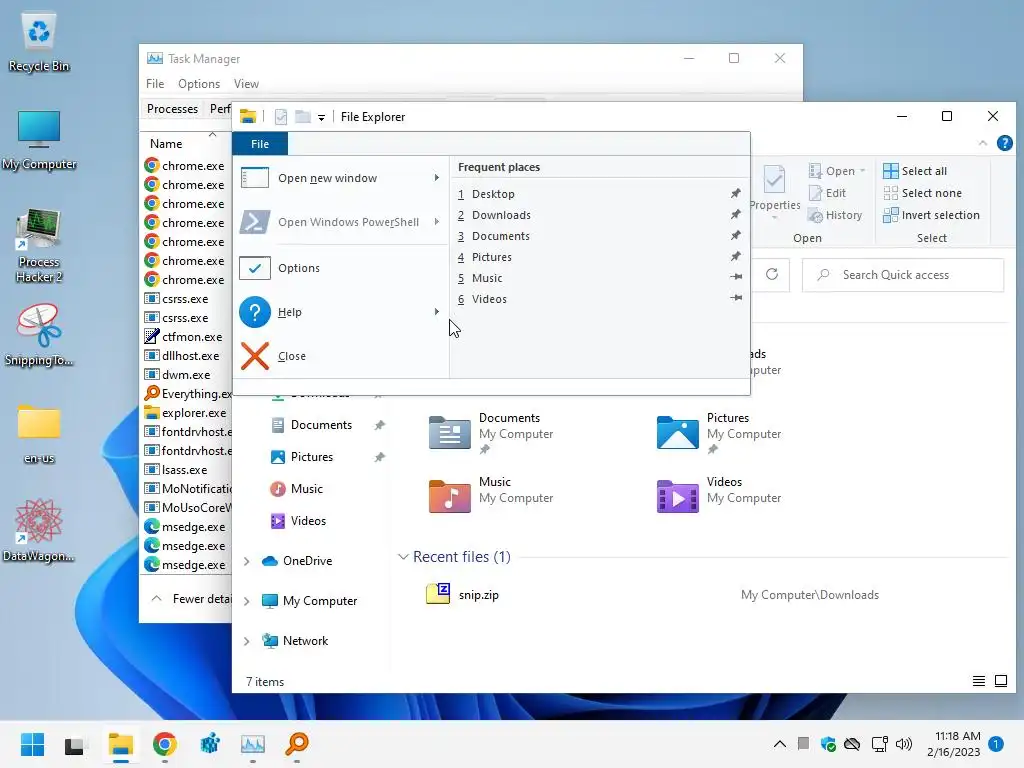Click the Task Manager taskbar icon

[x=253, y=744]
